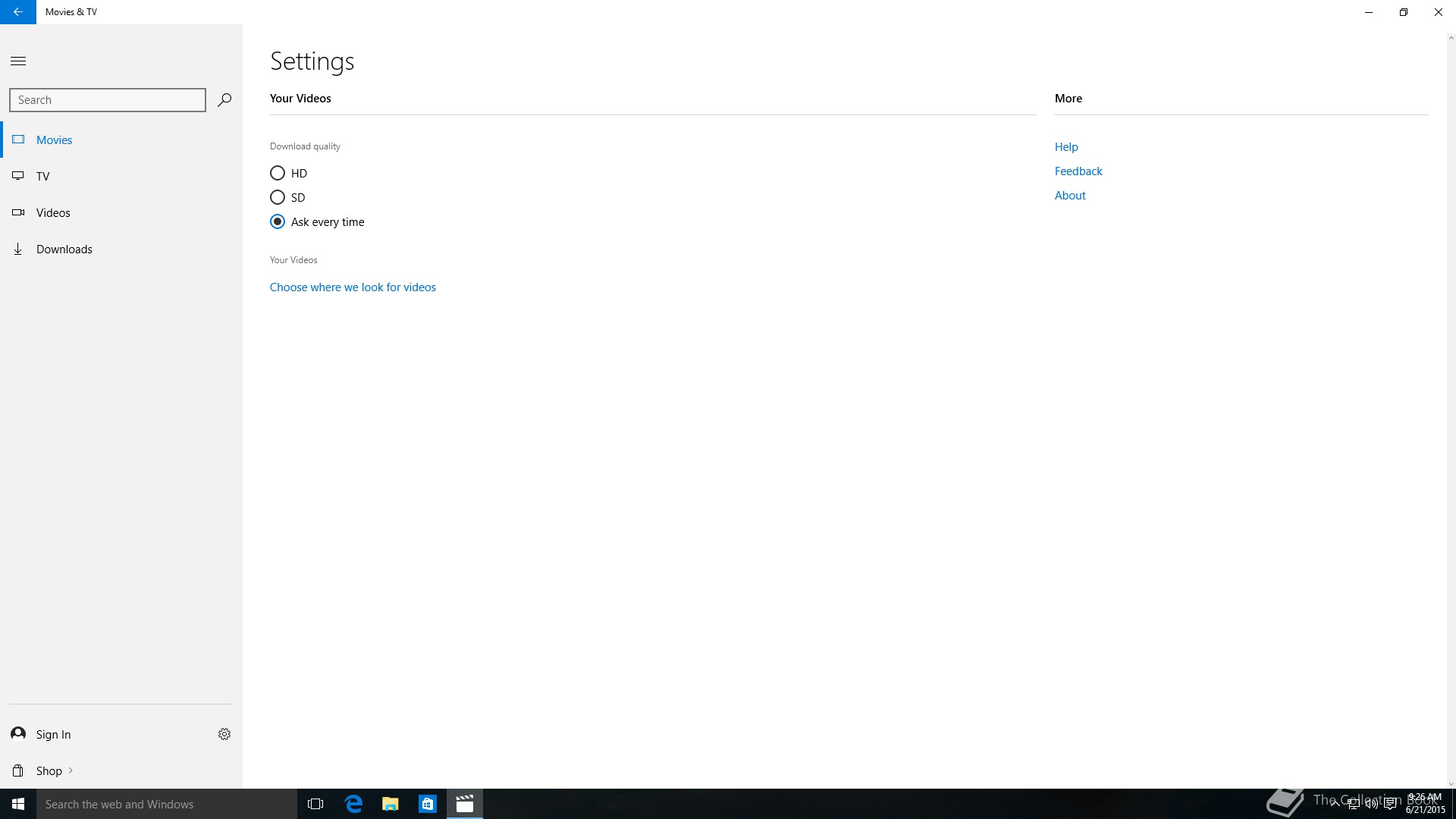Viewport: 1456px width, 819px height.
Task: Open settings via the gear icon
Action: [x=224, y=733]
